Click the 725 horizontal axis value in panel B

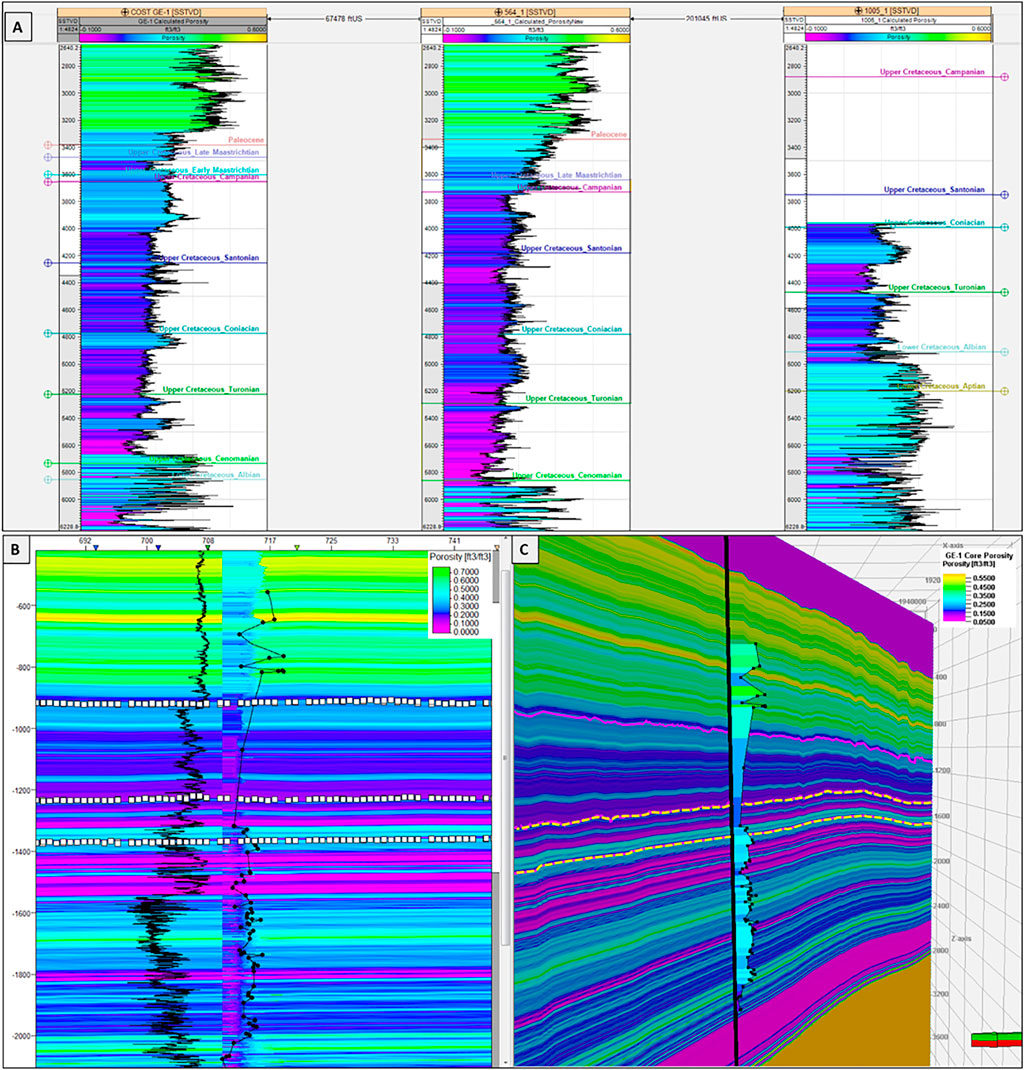(x=331, y=540)
